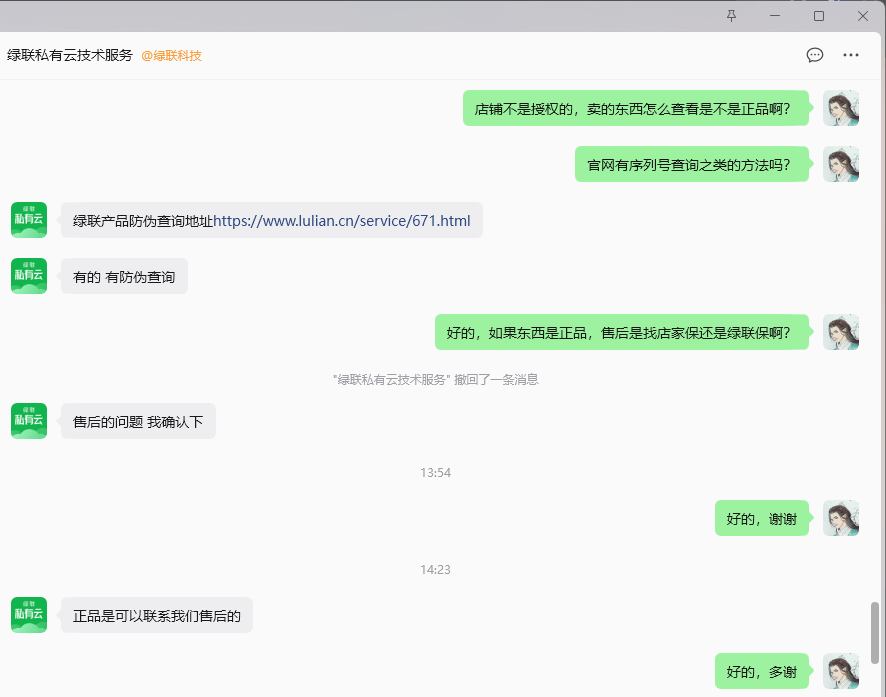886x697 pixels.
Task: Minimize the chat window
Action: click(x=775, y=16)
